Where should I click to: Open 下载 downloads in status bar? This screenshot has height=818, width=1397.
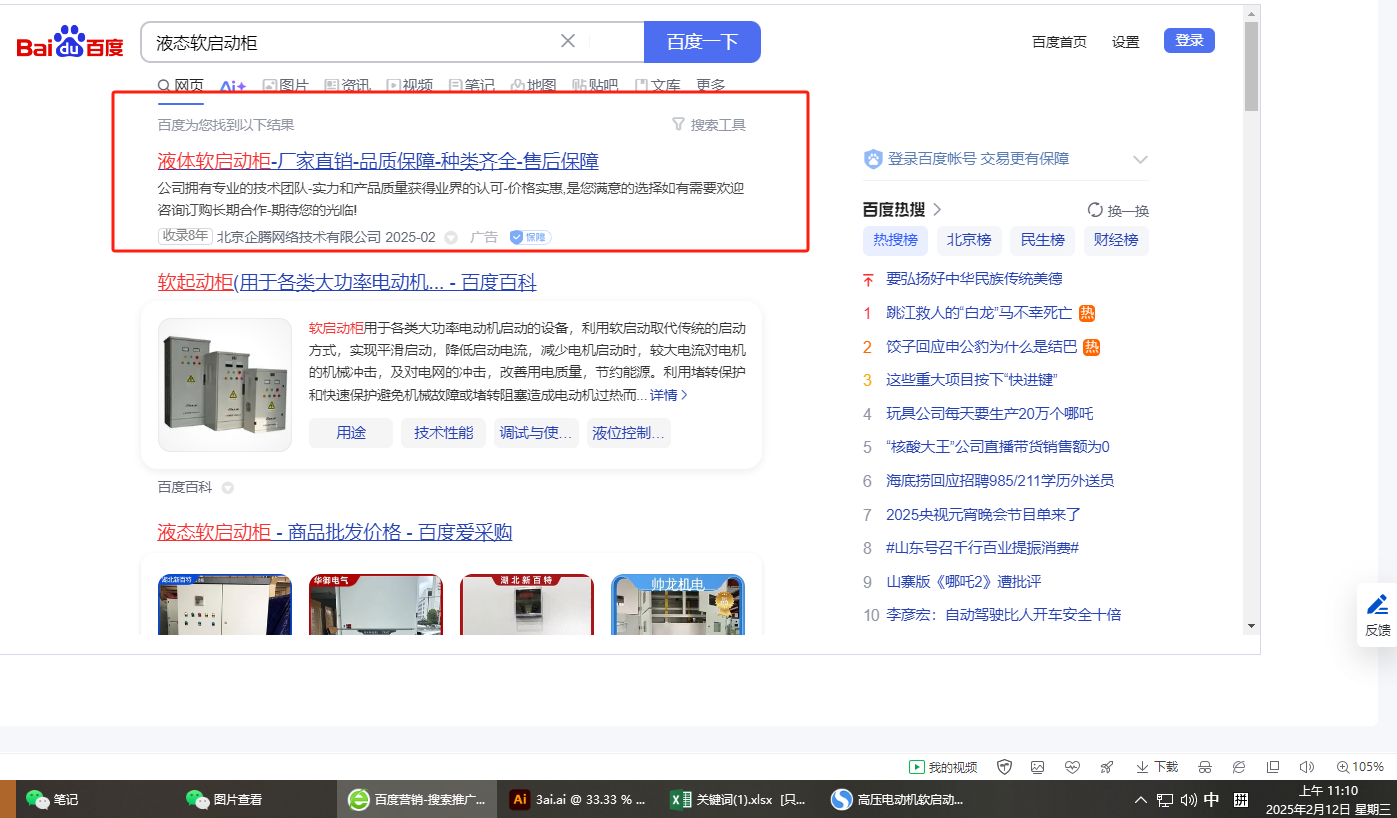(1156, 767)
